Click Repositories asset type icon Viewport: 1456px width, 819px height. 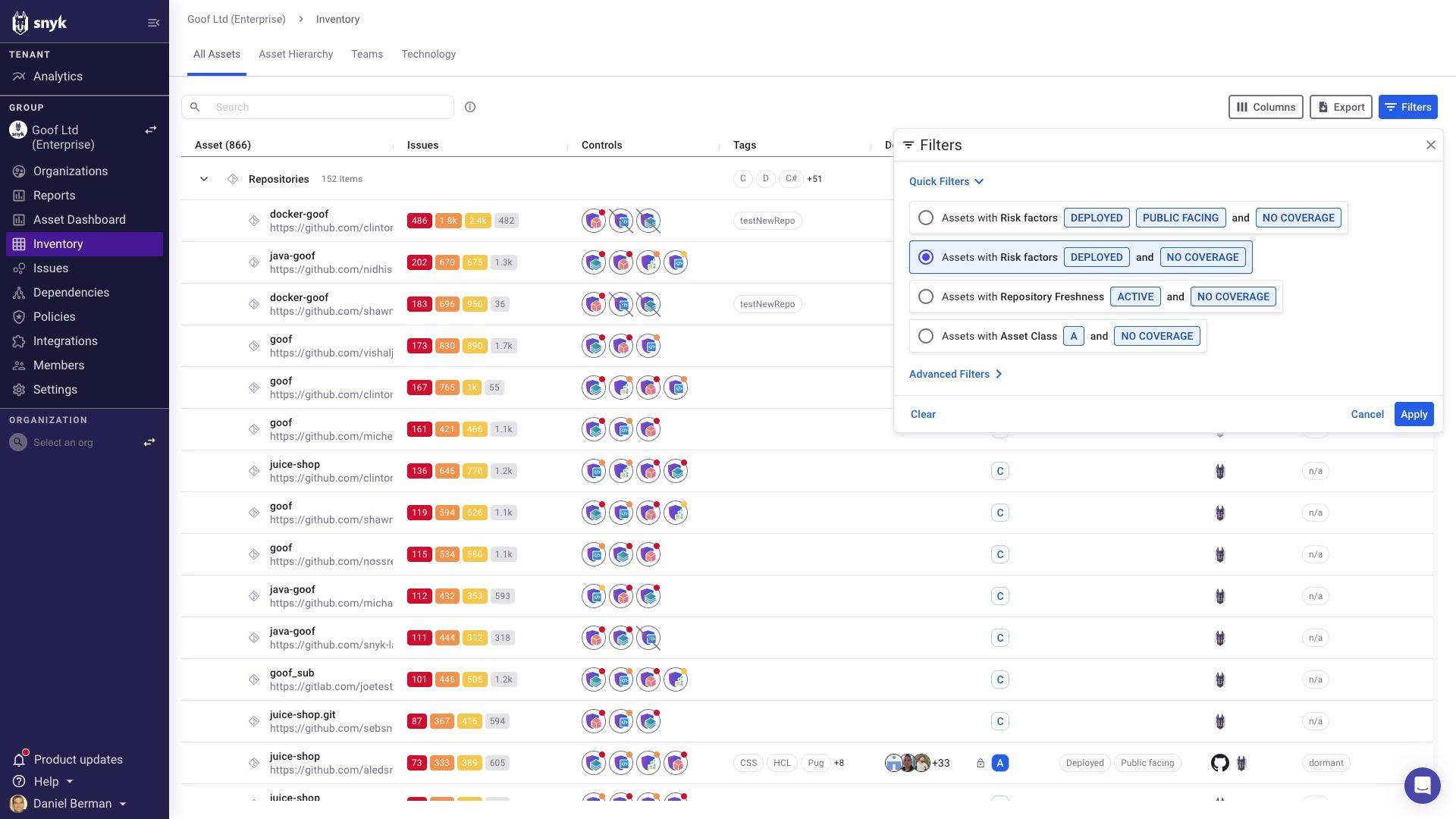[x=233, y=179]
